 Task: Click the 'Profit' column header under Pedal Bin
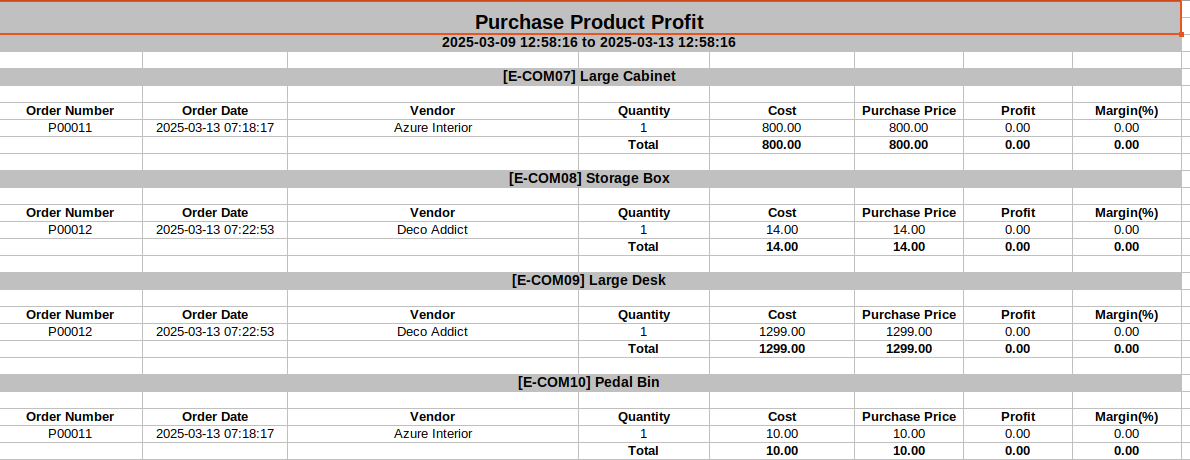point(1018,417)
